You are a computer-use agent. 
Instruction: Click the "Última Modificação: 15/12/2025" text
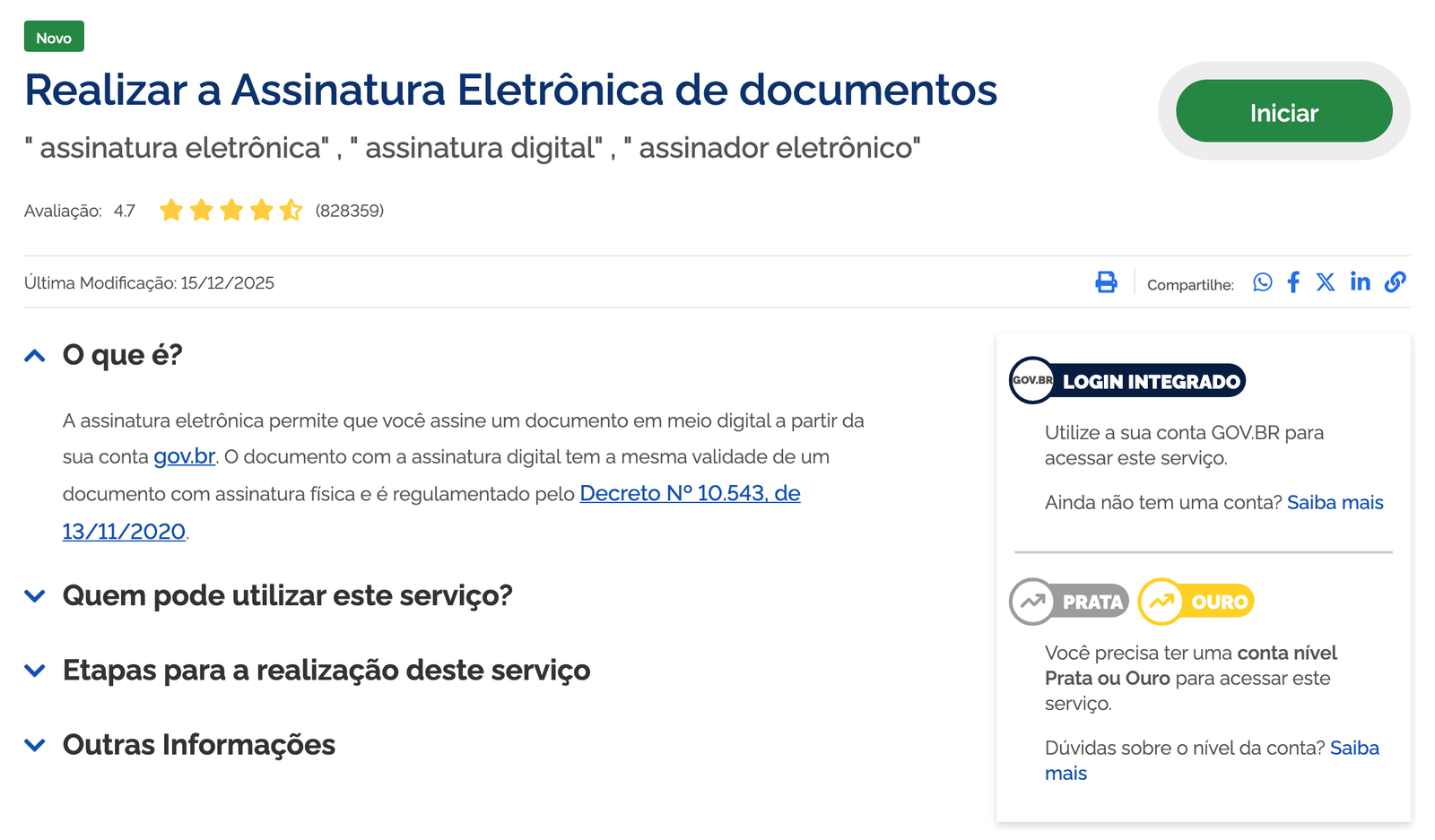click(149, 283)
